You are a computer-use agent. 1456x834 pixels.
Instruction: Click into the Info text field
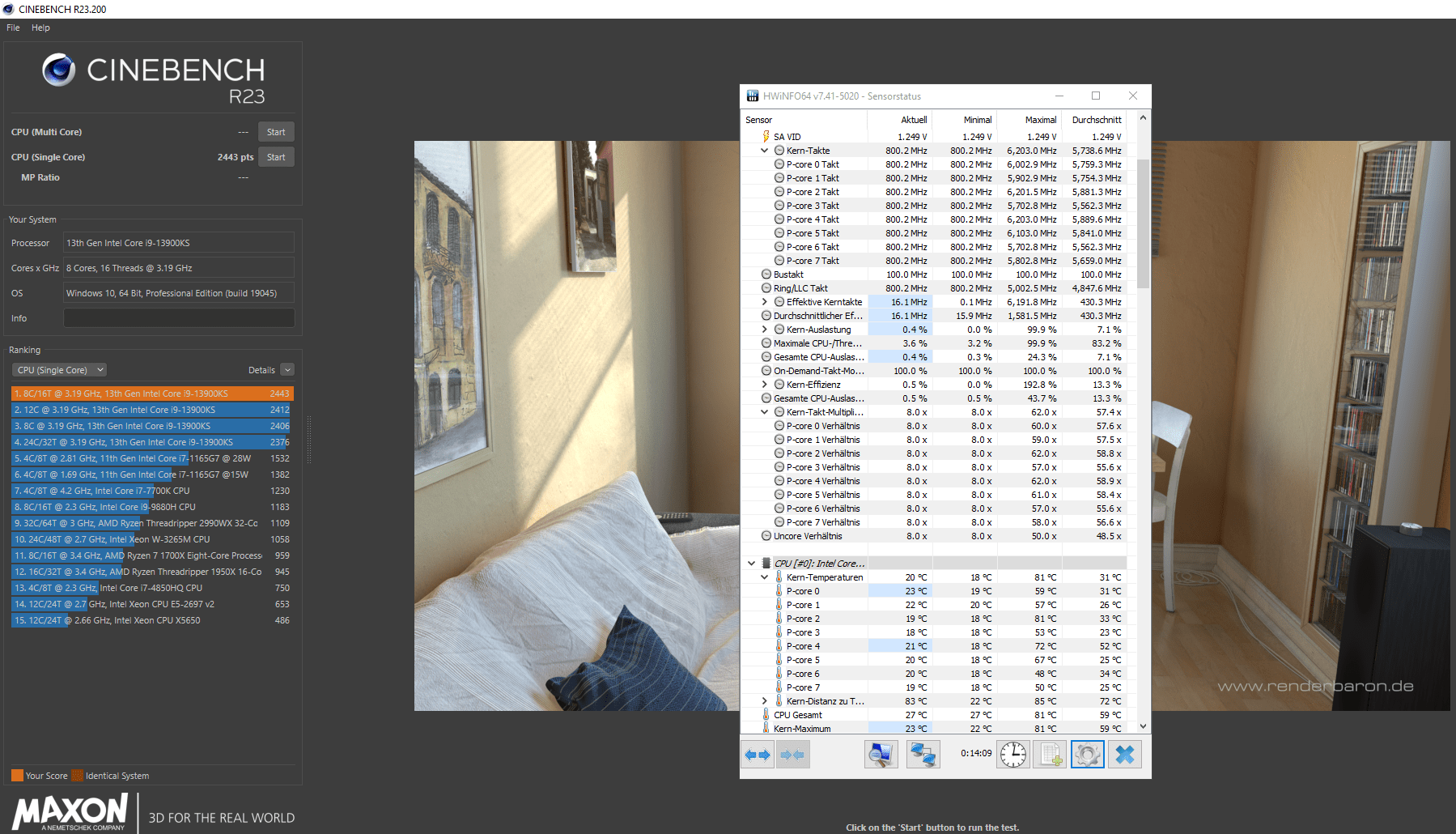tap(179, 318)
